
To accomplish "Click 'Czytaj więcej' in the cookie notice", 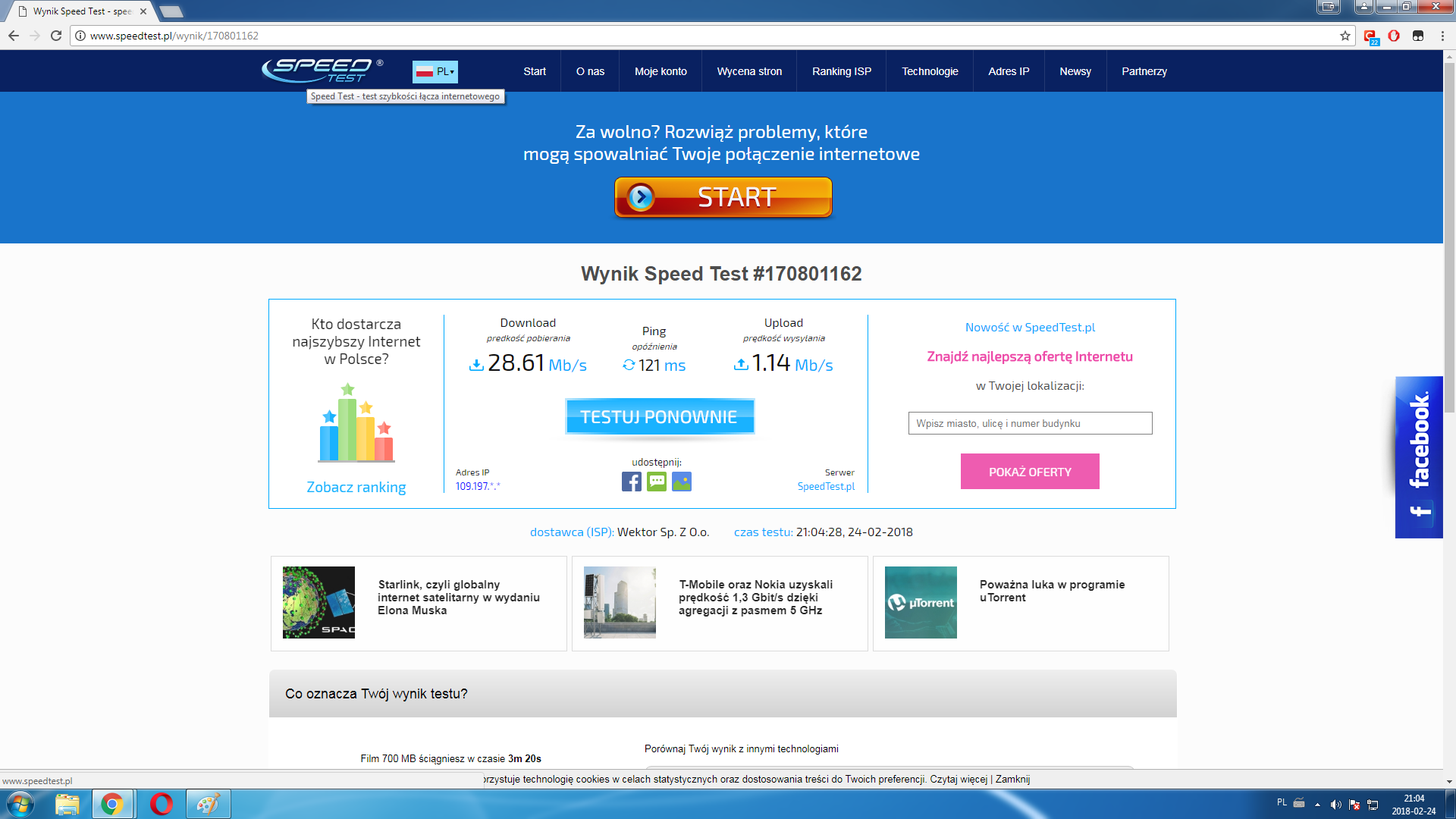I will pyautogui.click(x=959, y=779).
